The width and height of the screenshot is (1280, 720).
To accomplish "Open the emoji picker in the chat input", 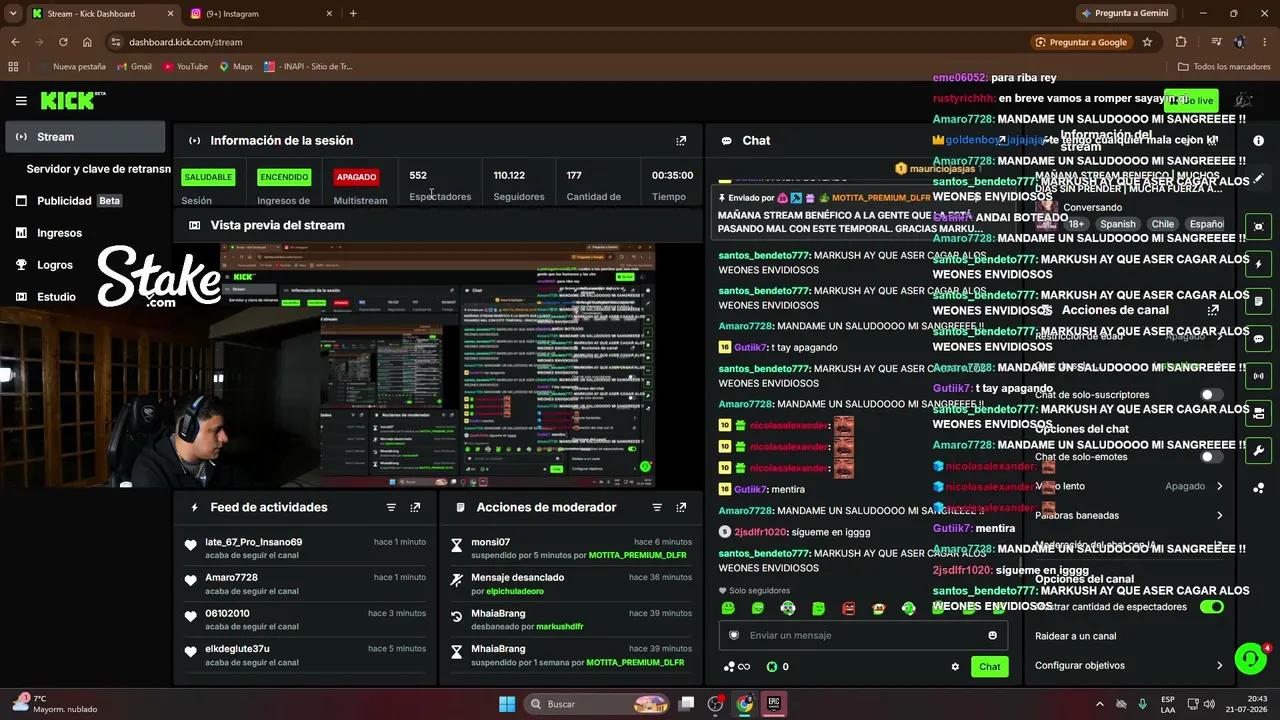I will (x=992, y=635).
